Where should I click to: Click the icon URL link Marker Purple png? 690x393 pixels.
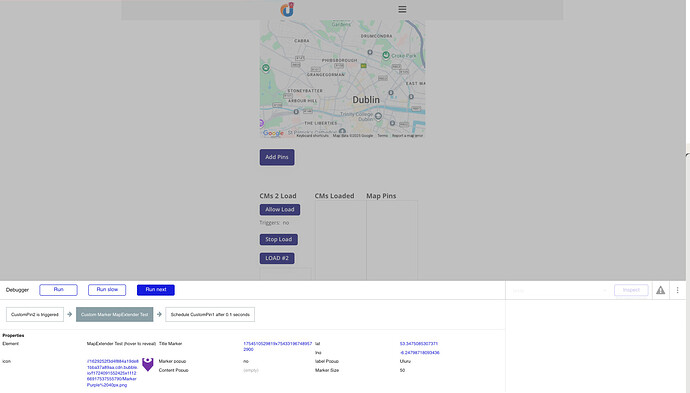[113, 373]
